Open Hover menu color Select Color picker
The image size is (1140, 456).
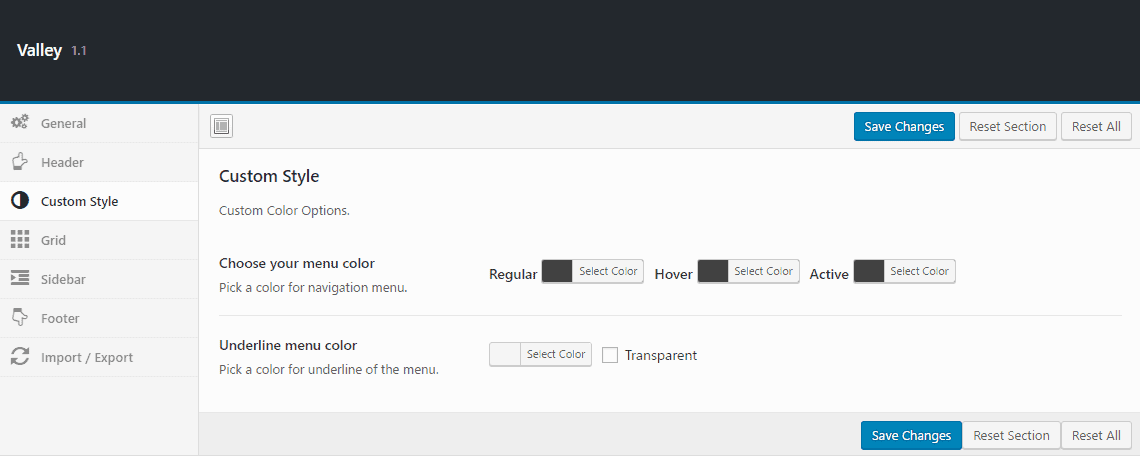point(763,271)
